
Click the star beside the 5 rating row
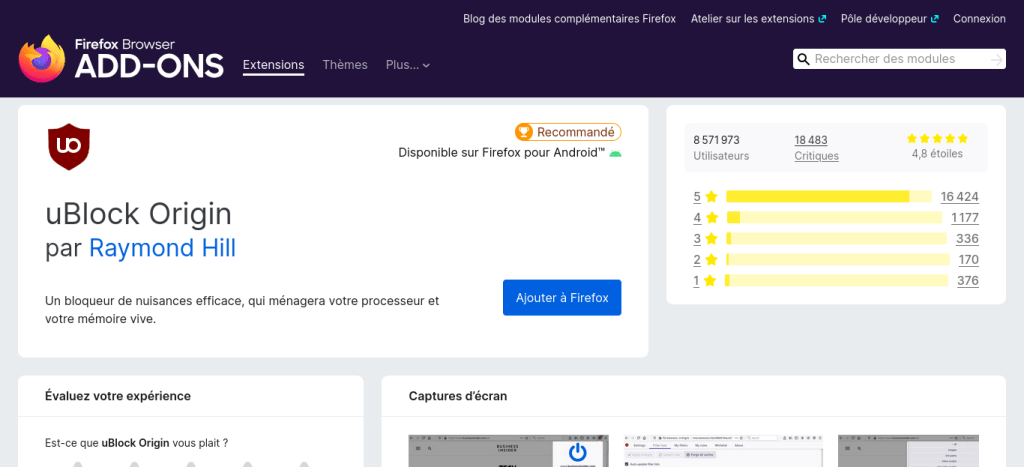(x=711, y=197)
